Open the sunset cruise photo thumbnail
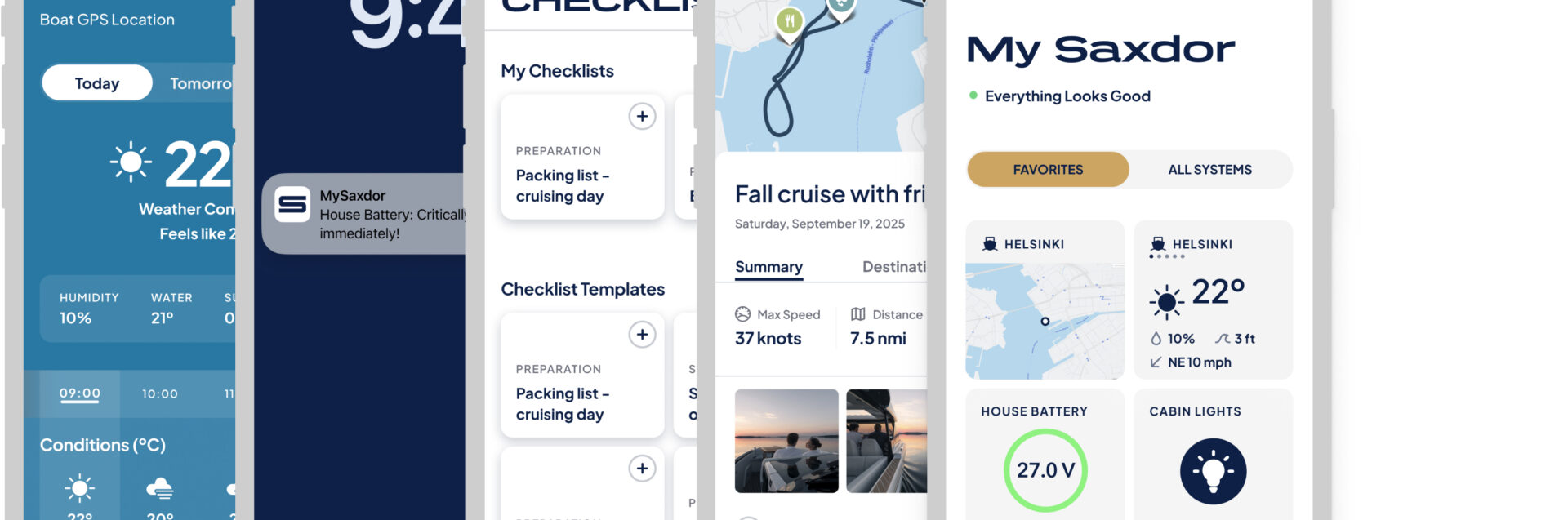This screenshot has height=520, width=1568. coord(786,441)
